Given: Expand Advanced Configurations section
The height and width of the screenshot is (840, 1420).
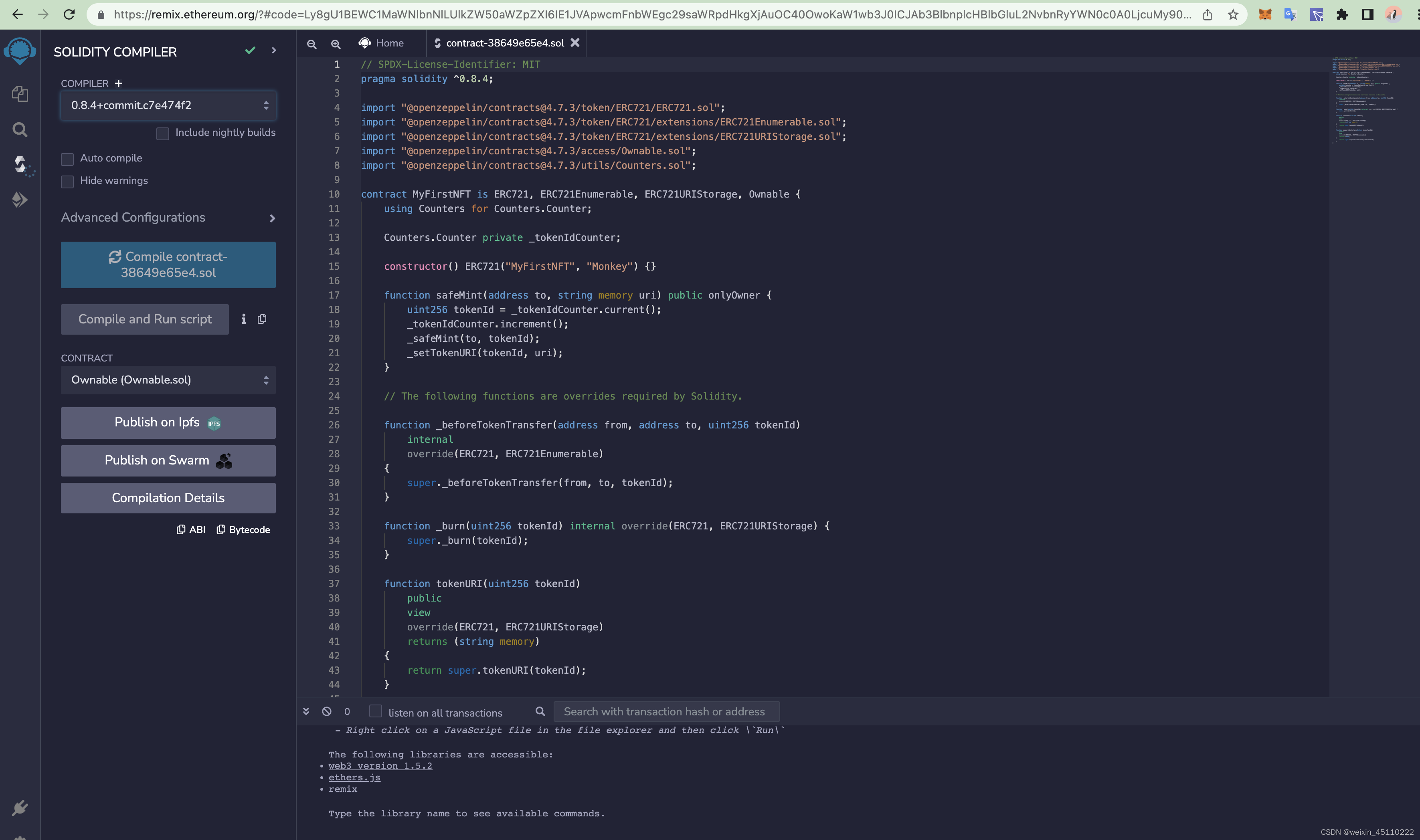Looking at the screenshot, I should point(168,218).
